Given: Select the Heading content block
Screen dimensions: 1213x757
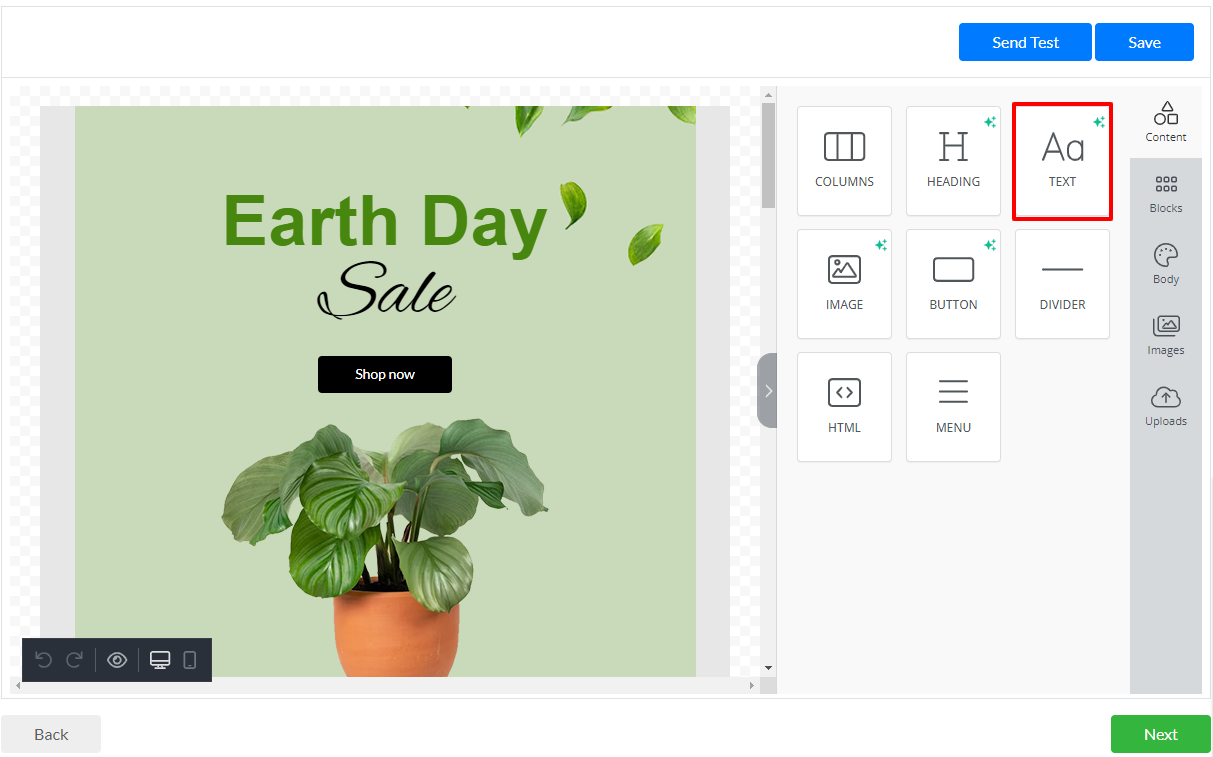Looking at the screenshot, I should coord(953,161).
